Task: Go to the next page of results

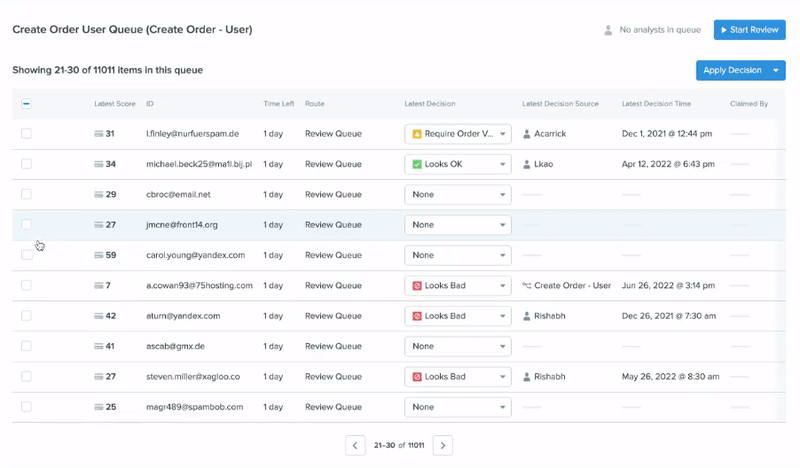Action: point(442,446)
